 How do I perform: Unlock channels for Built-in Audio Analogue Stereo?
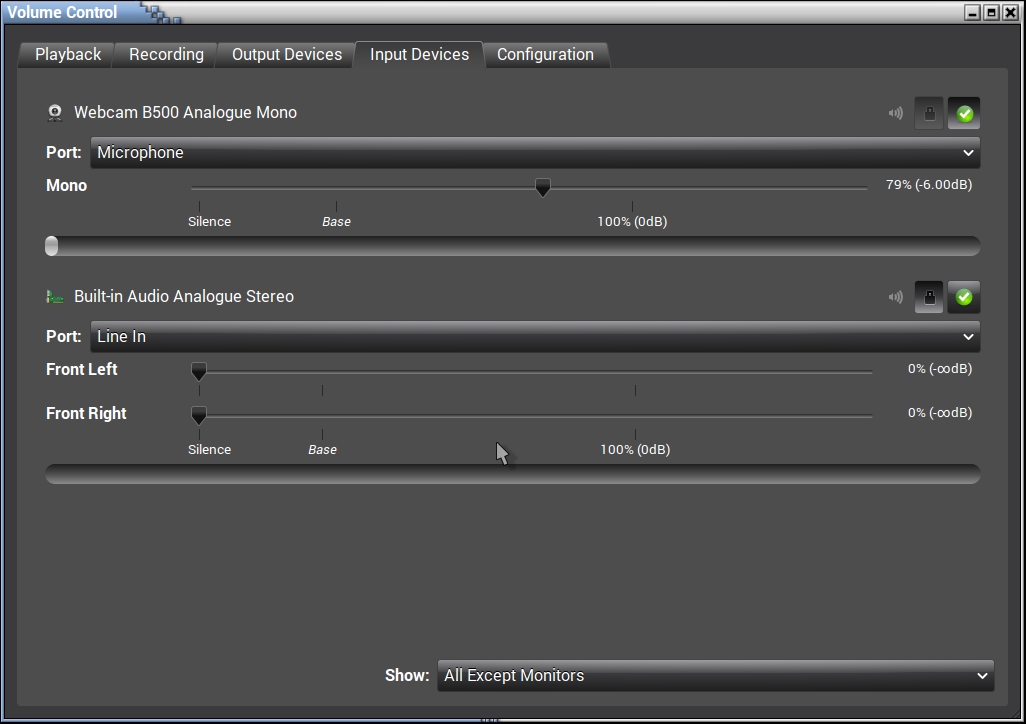click(929, 297)
